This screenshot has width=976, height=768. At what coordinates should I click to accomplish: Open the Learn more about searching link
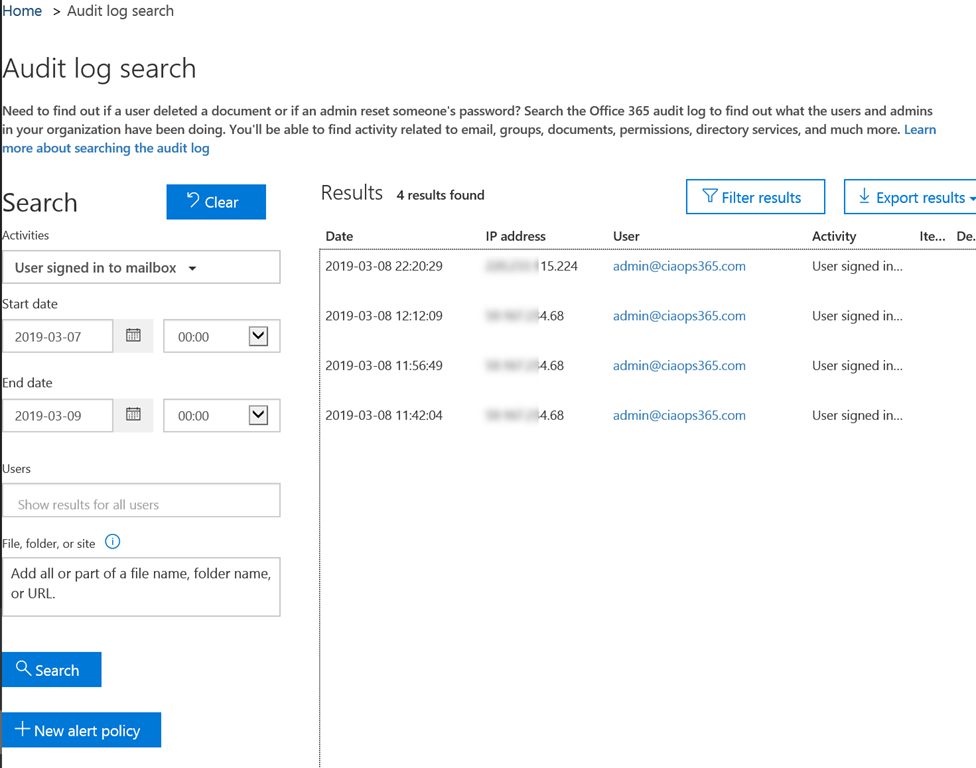pyautogui.click(x=105, y=148)
